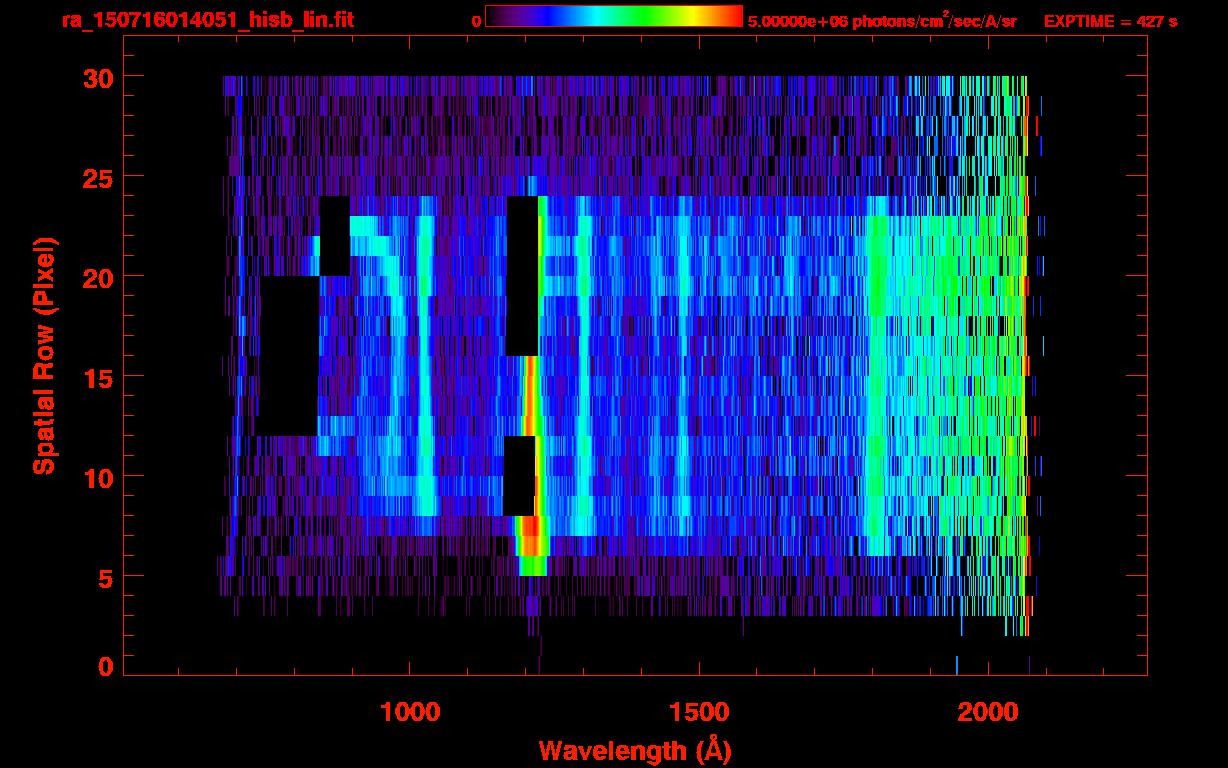Click the large black masked block near 800 Å
Image resolution: width=1228 pixels, height=768 pixels.
pos(289,355)
